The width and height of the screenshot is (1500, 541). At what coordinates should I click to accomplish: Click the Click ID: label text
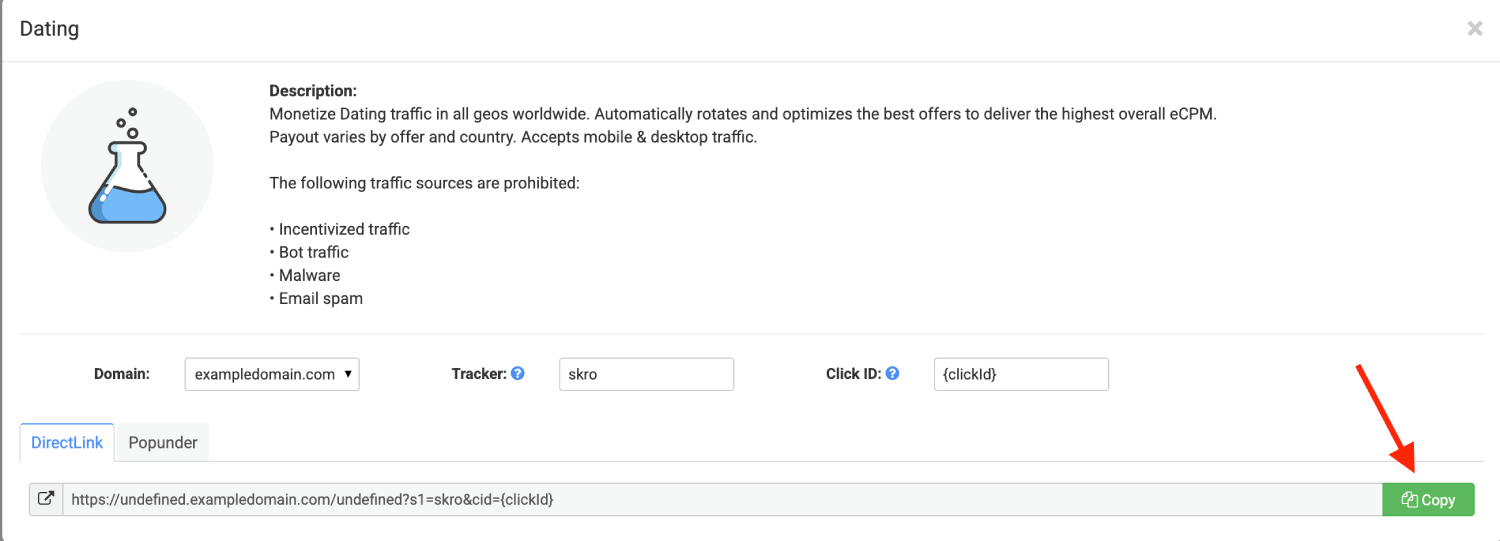[853, 374]
